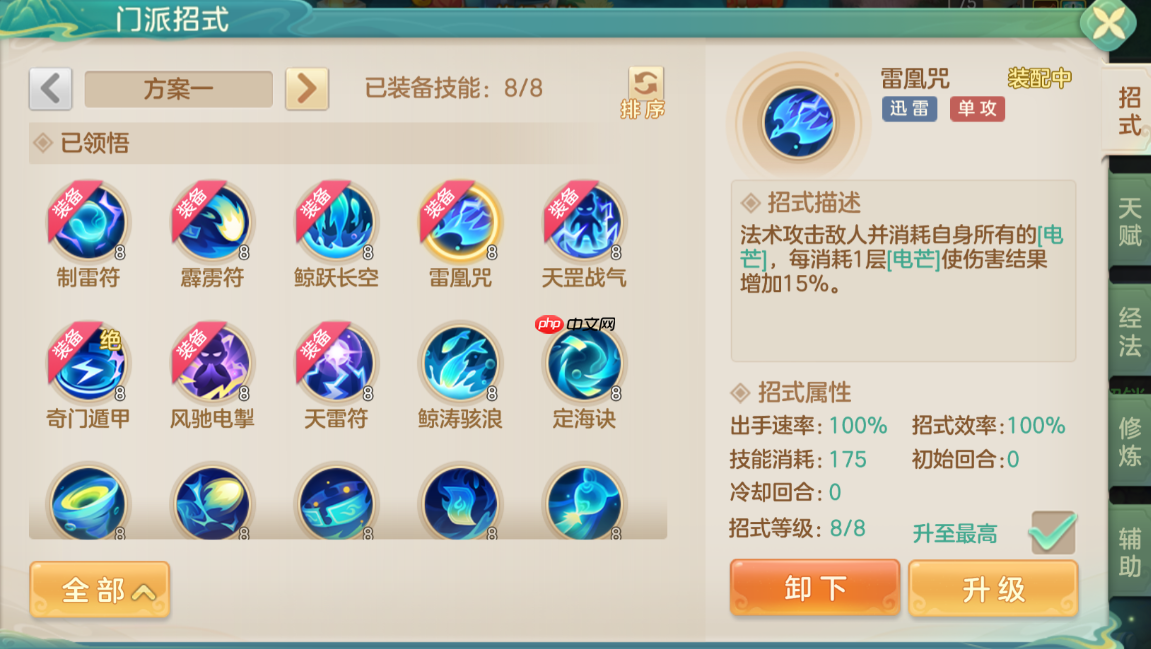Image resolution: width=1151 pixels, height=649 pixels.
Task: Select the 制雷符 skill icon
Action: pyautogui.click(x=89, y=222)
